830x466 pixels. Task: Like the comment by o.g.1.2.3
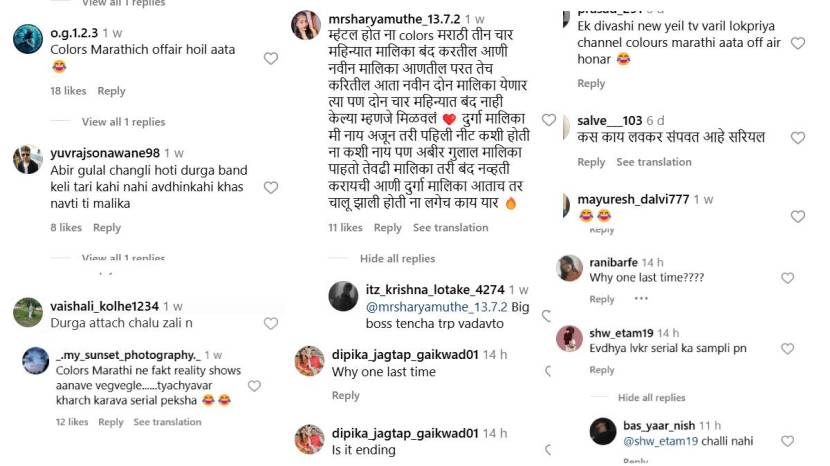pyautogui.click(x=270, y=58)
